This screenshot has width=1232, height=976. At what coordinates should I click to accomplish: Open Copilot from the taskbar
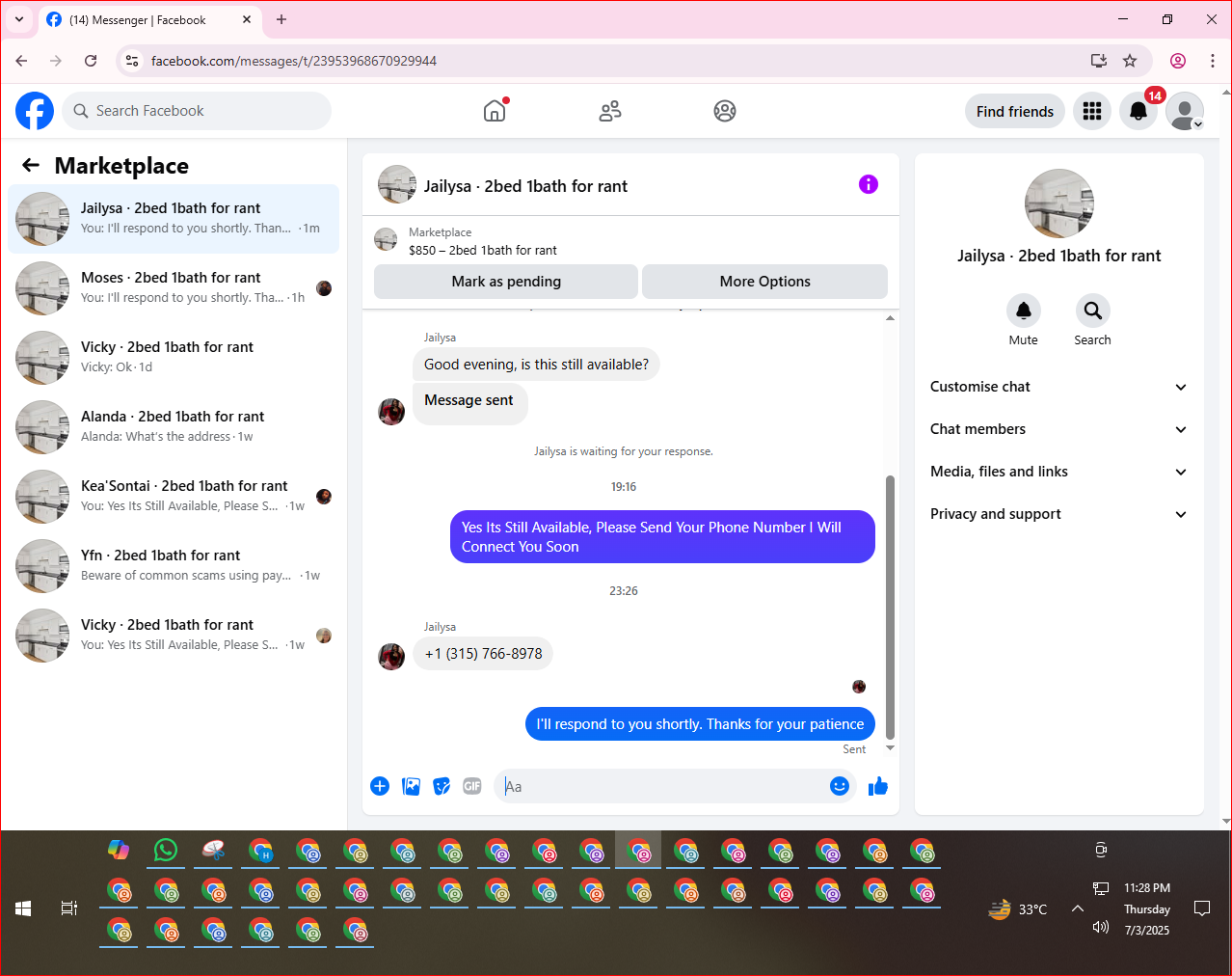click(119, 850)
